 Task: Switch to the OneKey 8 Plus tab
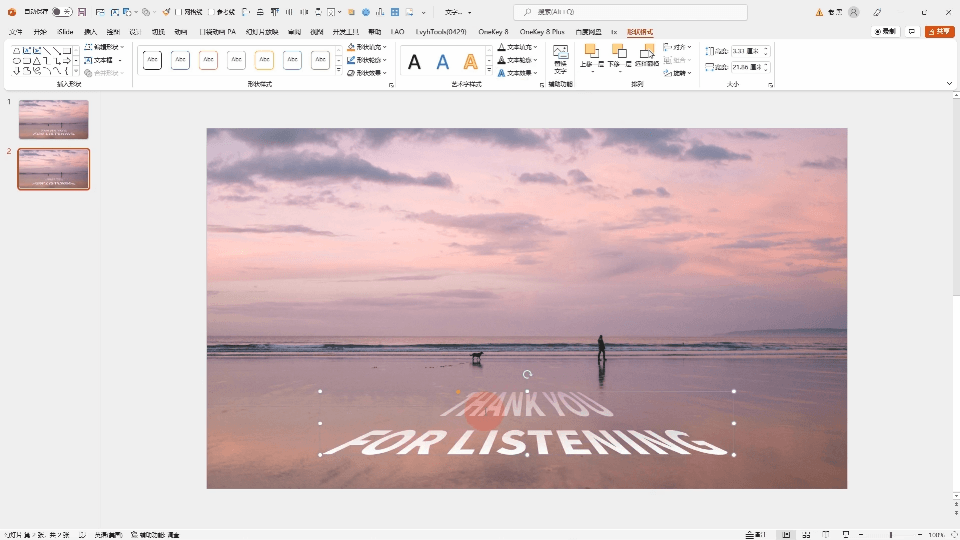(542, 32)
